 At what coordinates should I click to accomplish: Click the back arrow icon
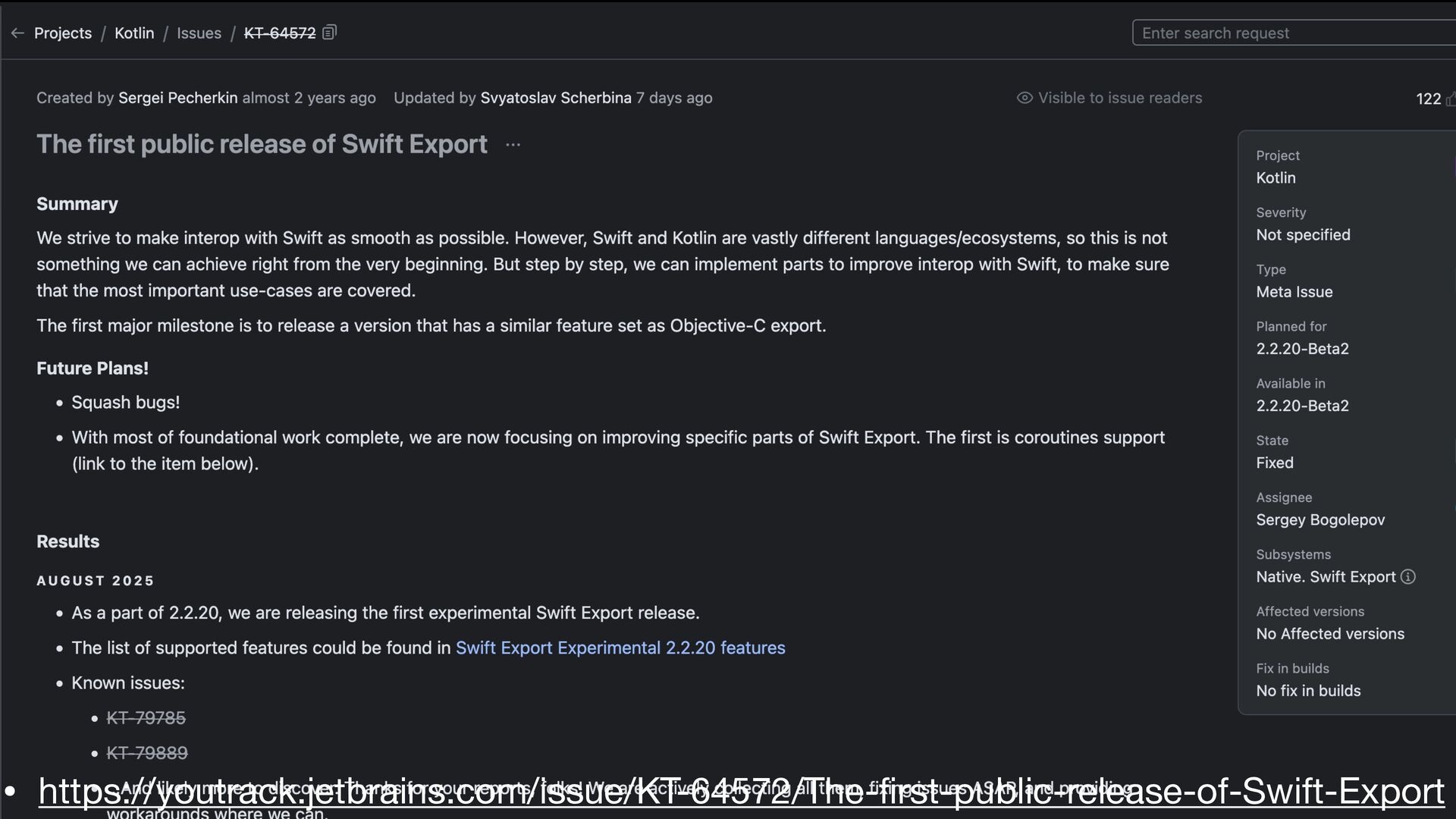(17, 33)
